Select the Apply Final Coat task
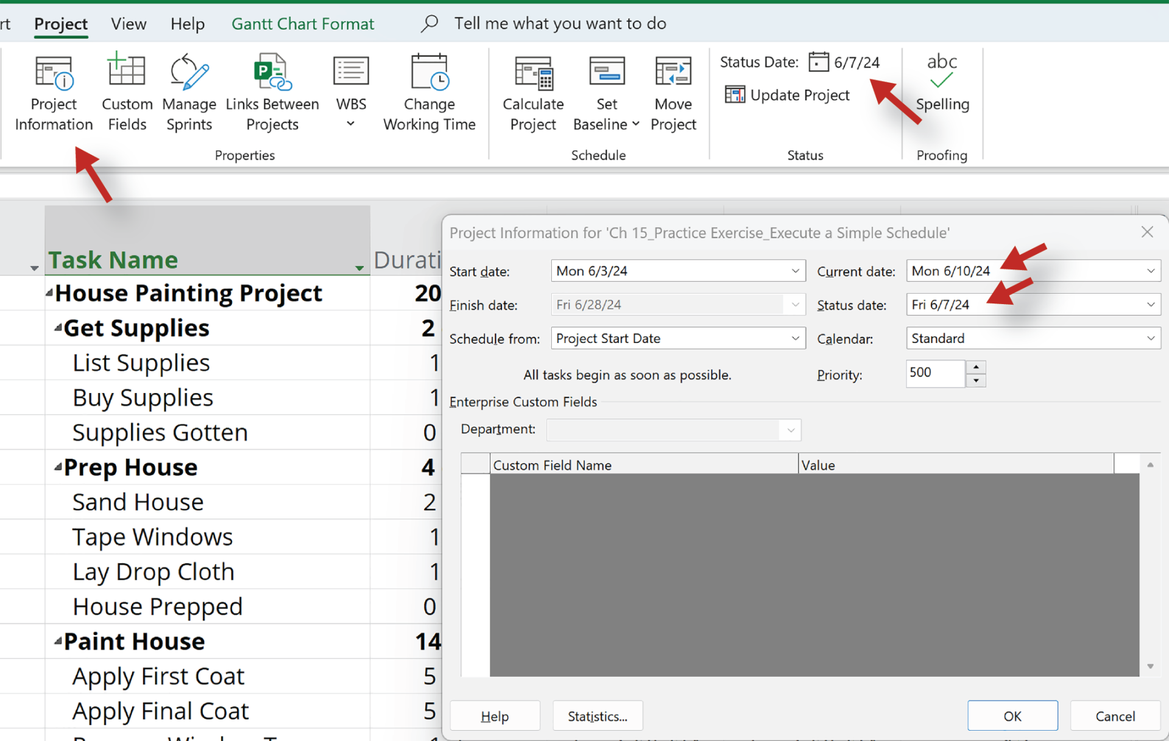Viewport: 1169px width, 741px height. pyautogui.click(x=160, y=711)
